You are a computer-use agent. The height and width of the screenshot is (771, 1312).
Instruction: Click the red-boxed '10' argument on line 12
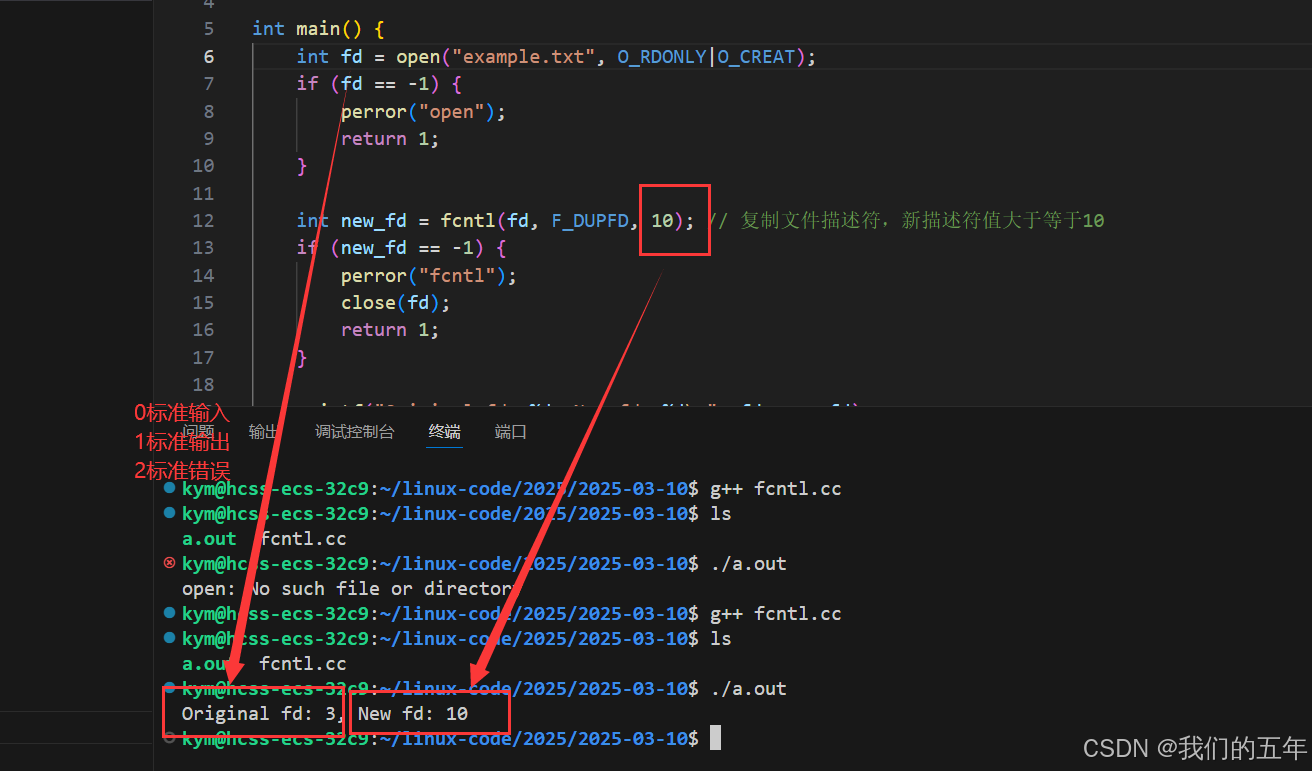pyautogui.click(x=663, y=220)
